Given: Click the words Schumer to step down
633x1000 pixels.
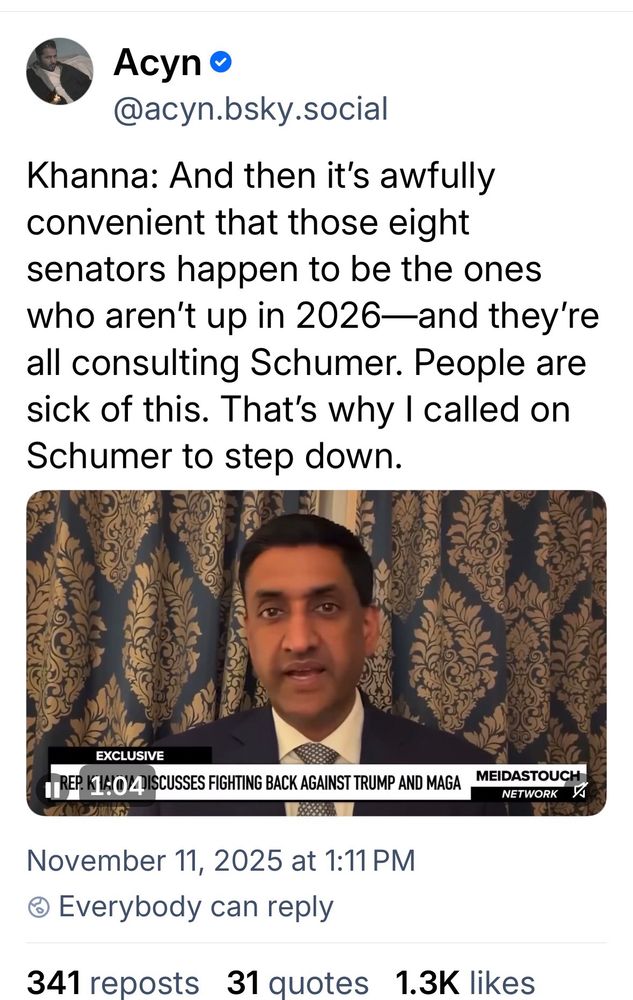Looking at the screenshot, I should [214, 455].
